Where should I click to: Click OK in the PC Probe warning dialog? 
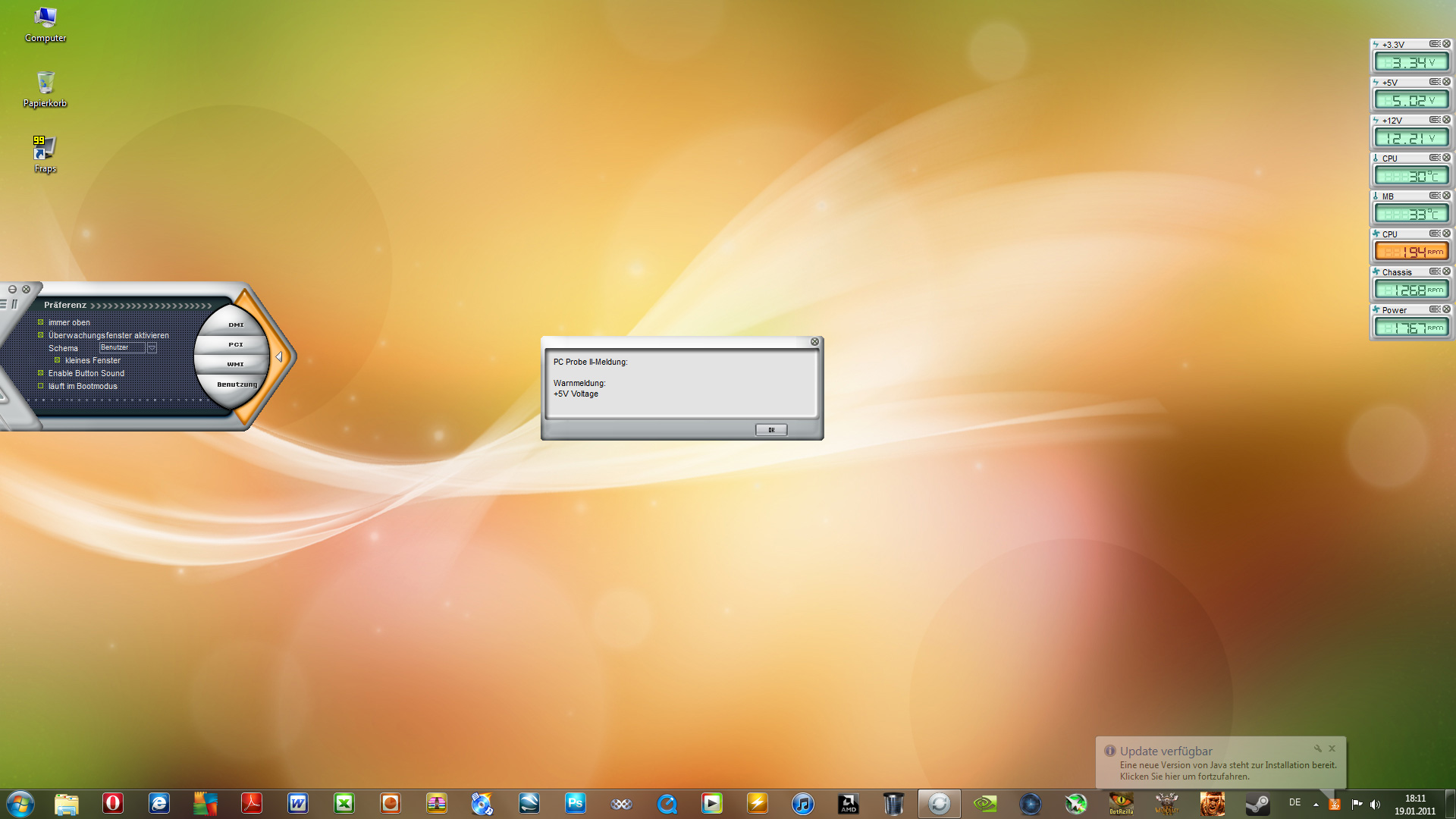771,430
